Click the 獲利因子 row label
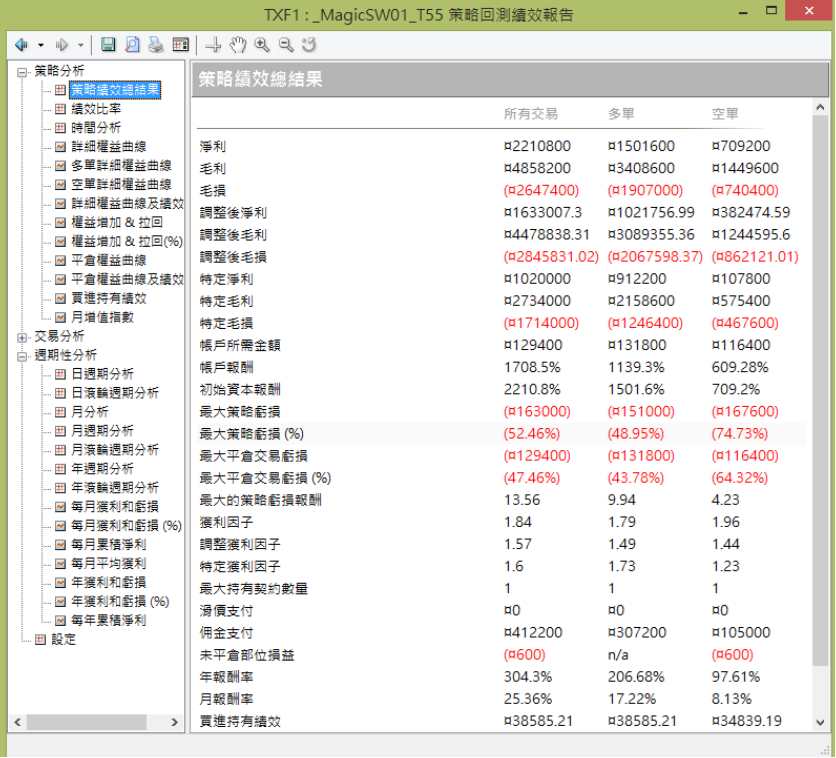836x758 pixels. pos(226,522)
